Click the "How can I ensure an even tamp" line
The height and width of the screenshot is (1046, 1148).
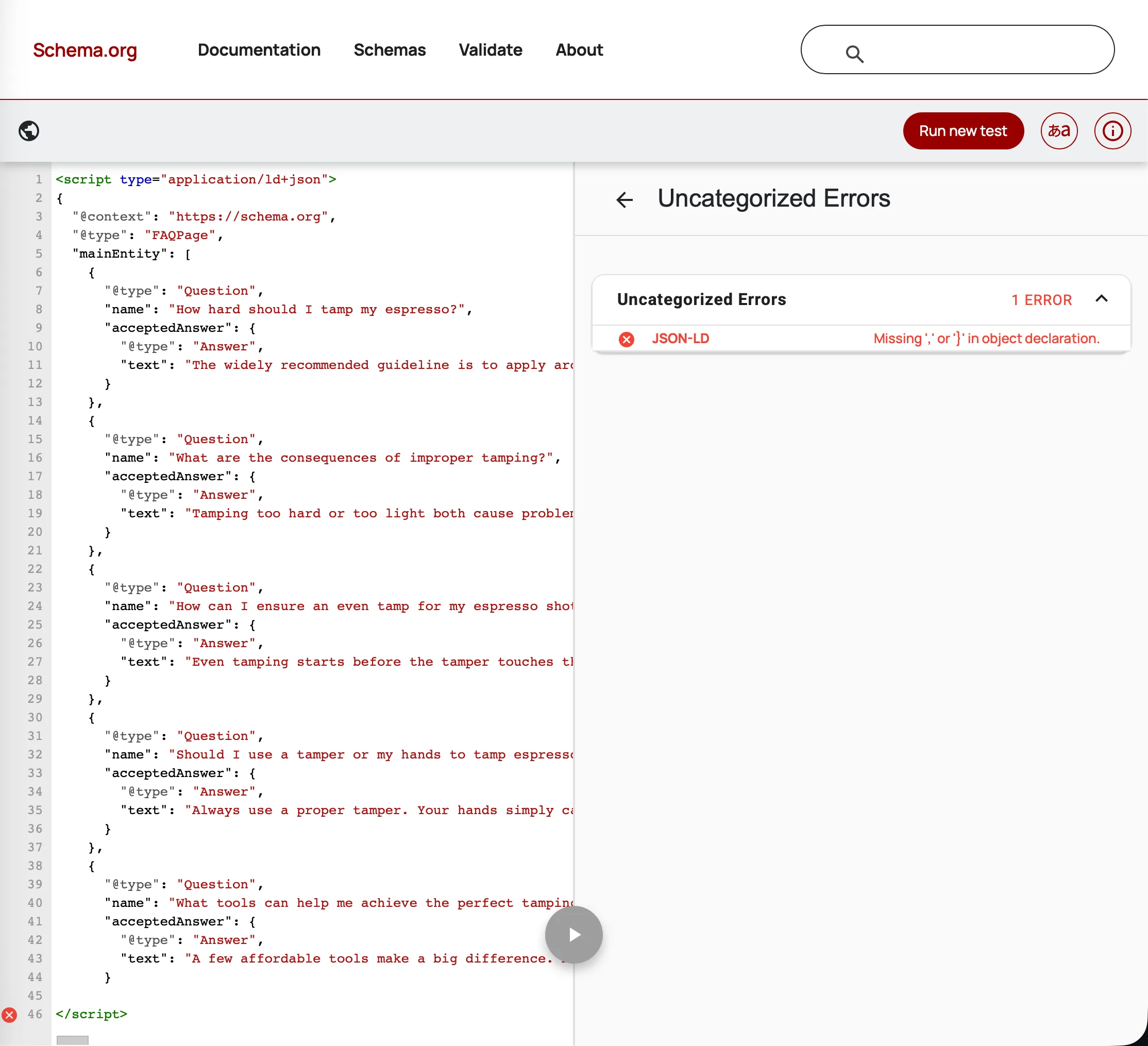tap(339, 606)
